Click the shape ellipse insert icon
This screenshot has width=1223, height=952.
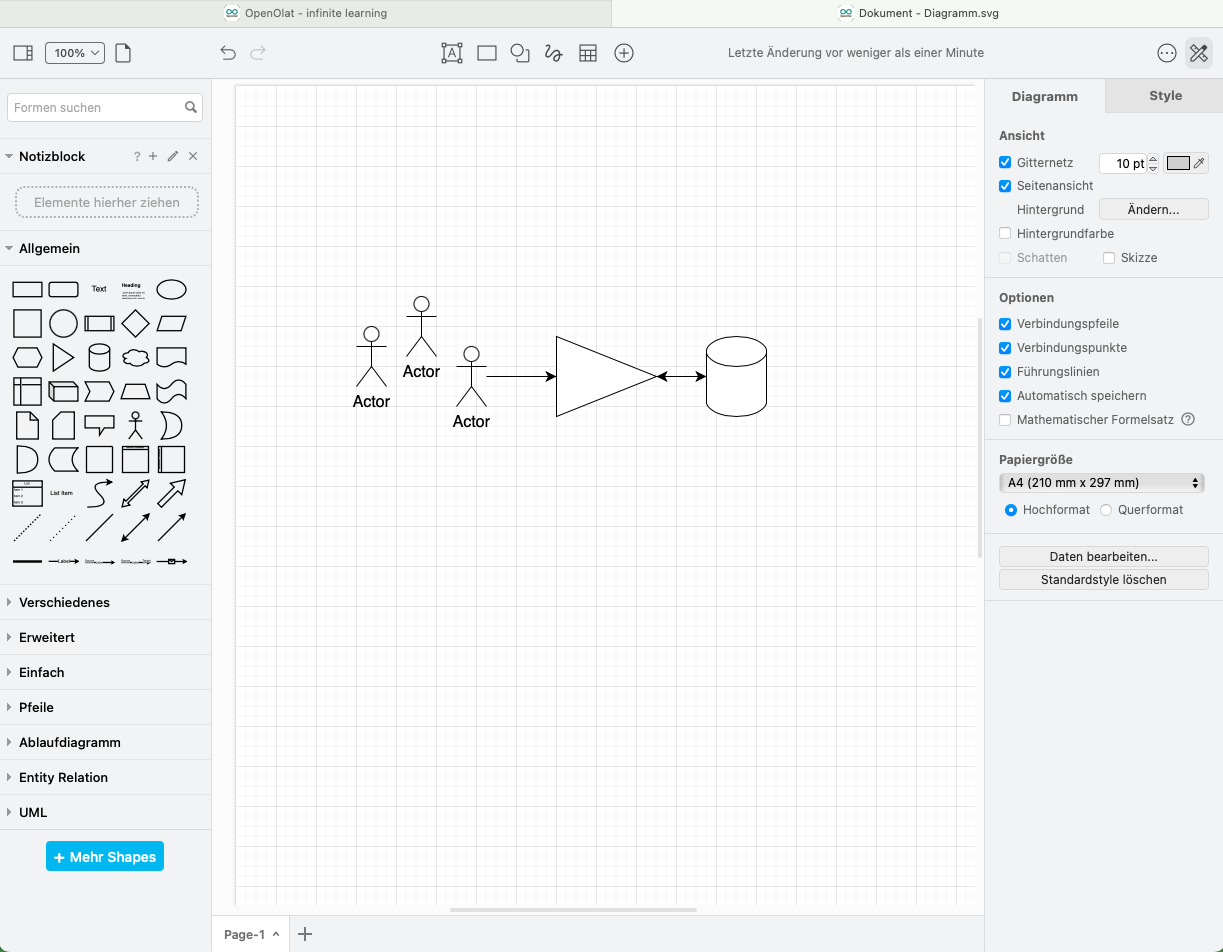coord(520,53)
